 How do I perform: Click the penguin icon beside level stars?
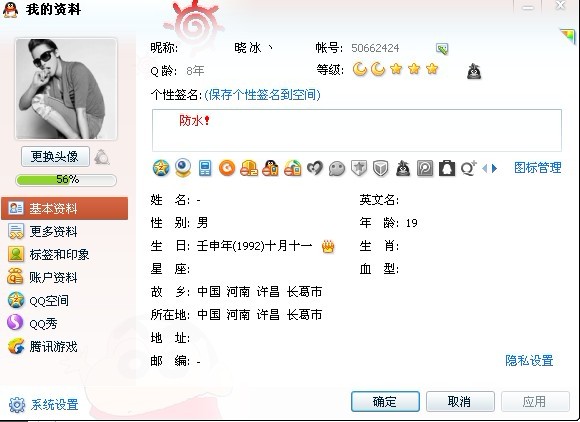(x=474, y=71)
